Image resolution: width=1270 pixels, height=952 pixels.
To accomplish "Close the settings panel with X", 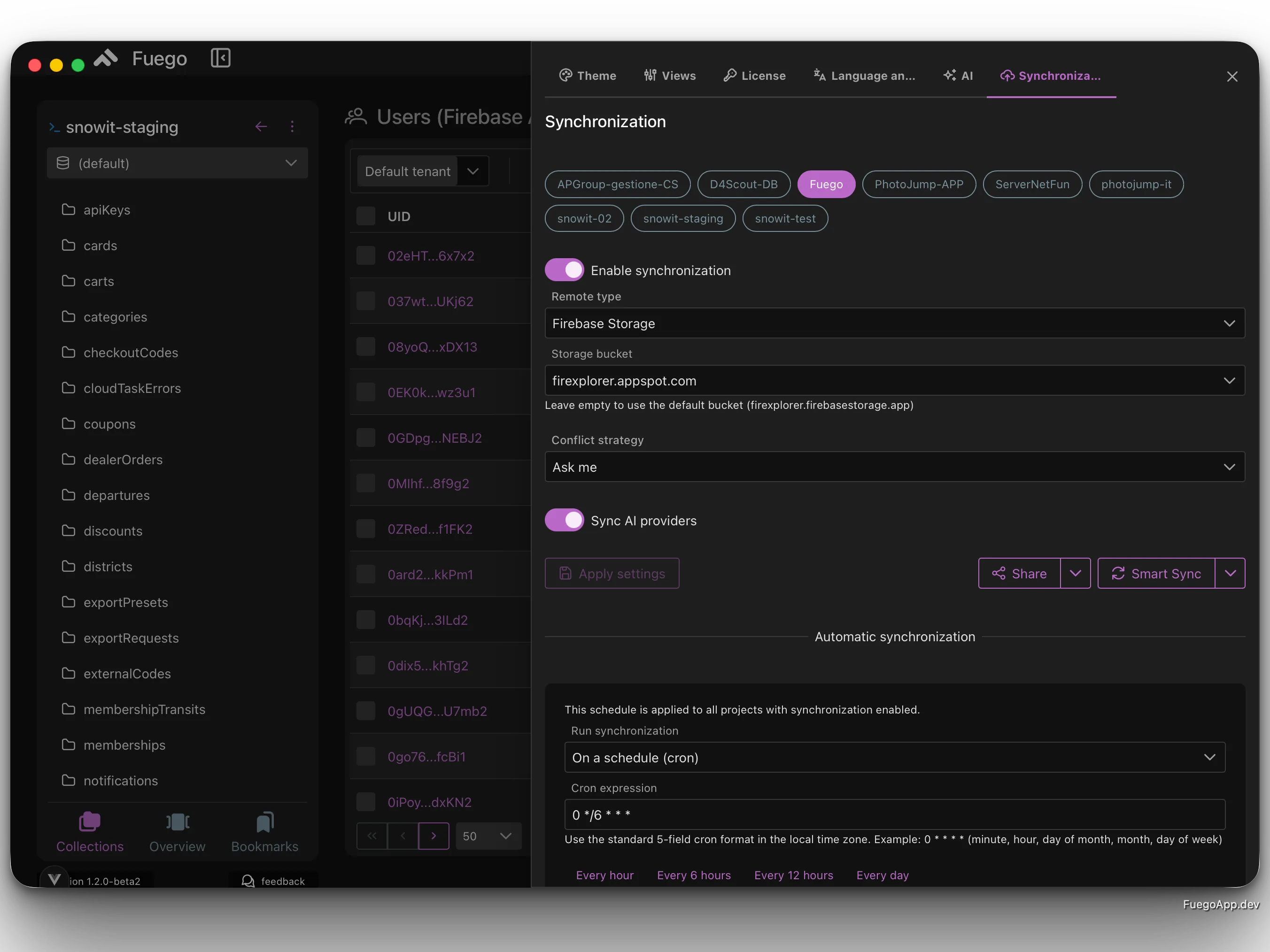I will click(1232, 77).
